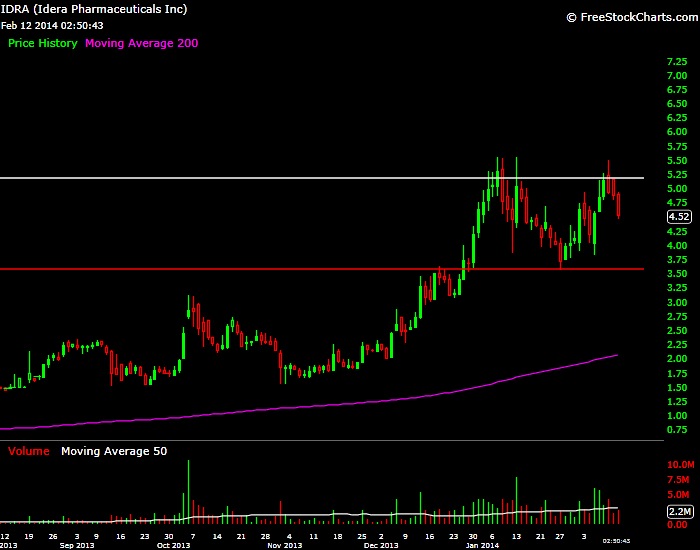700x550 pixels.
Task: Click the 3.00 price axis label
Action: click(677, 302)
